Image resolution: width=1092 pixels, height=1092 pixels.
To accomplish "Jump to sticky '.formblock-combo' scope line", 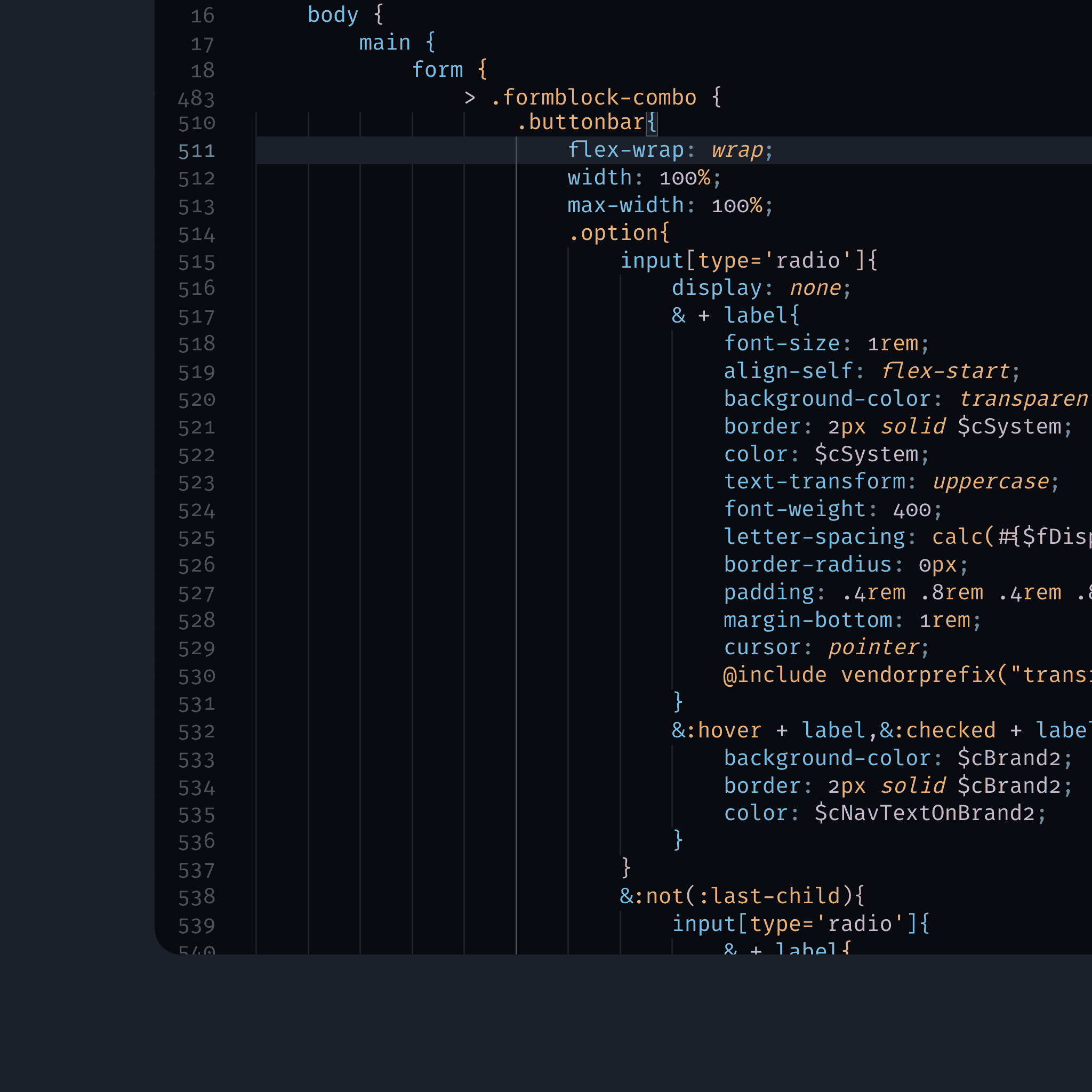I will (x=593, y=98).
